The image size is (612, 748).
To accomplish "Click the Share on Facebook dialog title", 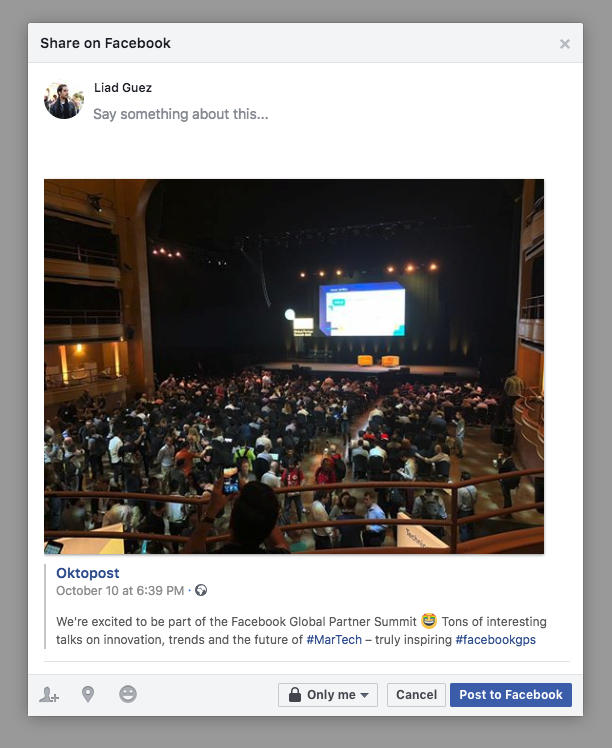I will tap(105, 43).
